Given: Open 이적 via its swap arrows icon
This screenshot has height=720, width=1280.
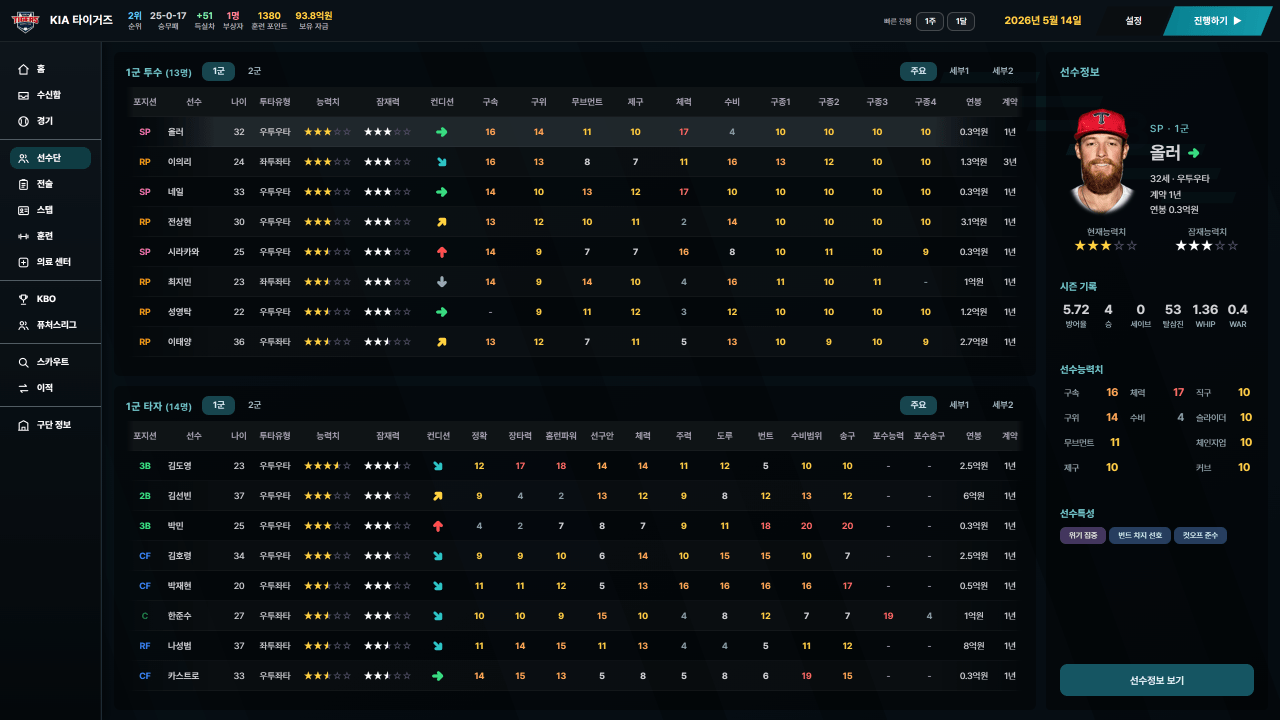Looking at the screenshot, I should [x=23, y=388].
